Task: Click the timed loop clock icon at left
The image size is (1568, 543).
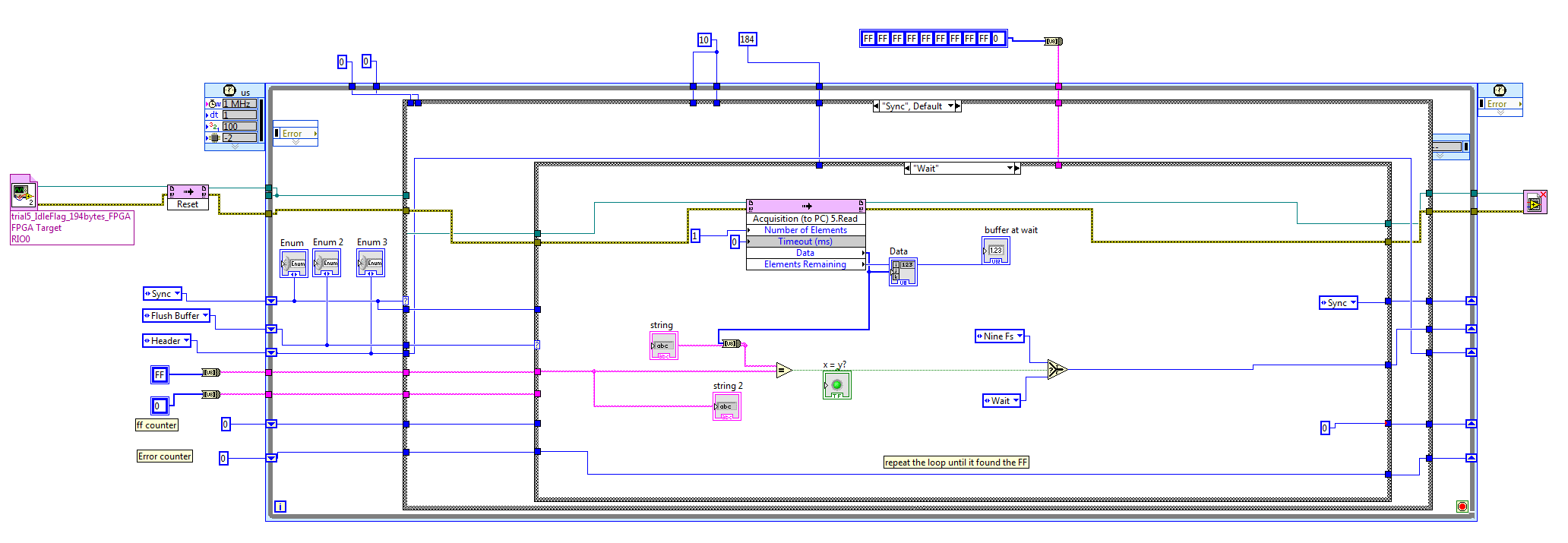Action: point(229,90)
